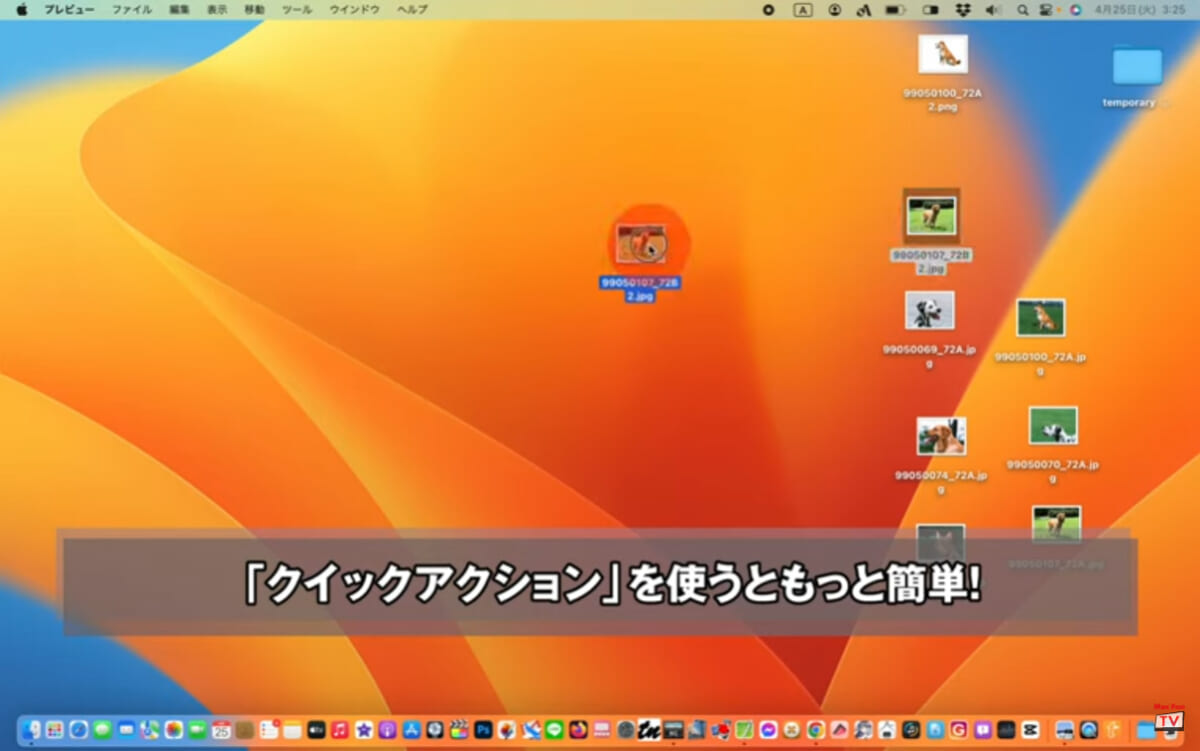1200x751 pixels.
Task: Show the date and time 4月25日 3:25
Action: pos(1139,9)
